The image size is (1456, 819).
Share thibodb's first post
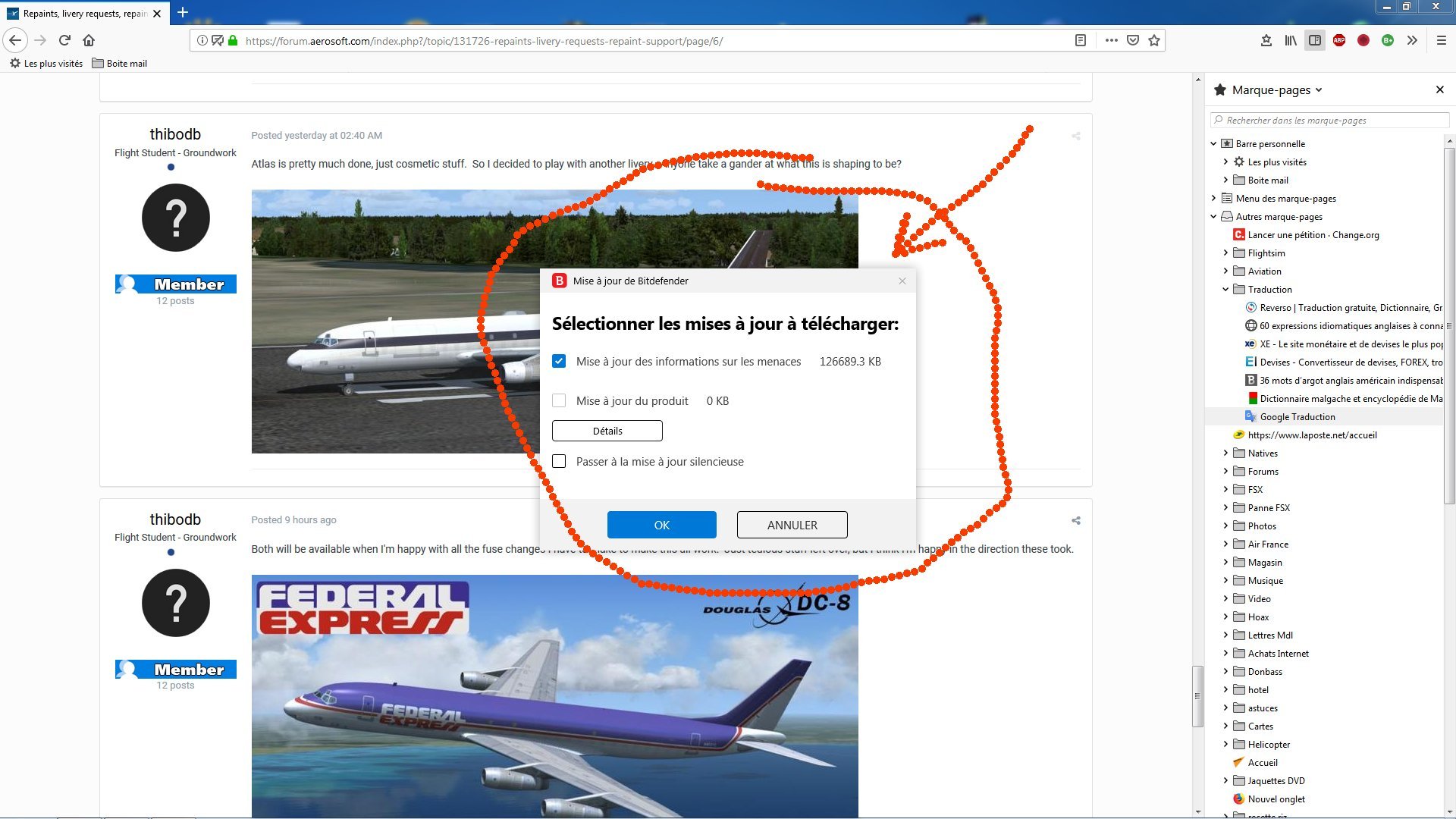pos(1075,136)
